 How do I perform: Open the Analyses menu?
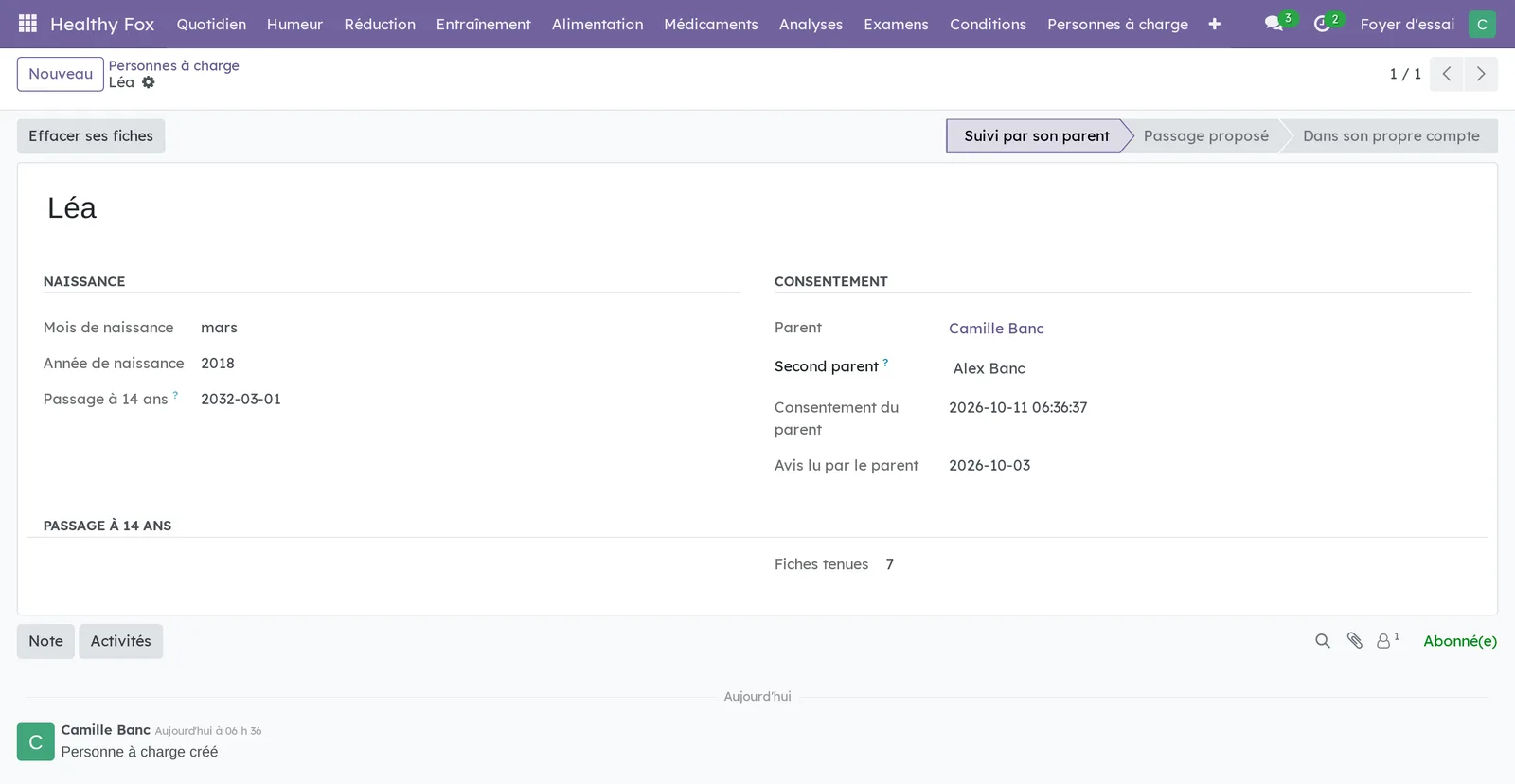coord(811,24)
